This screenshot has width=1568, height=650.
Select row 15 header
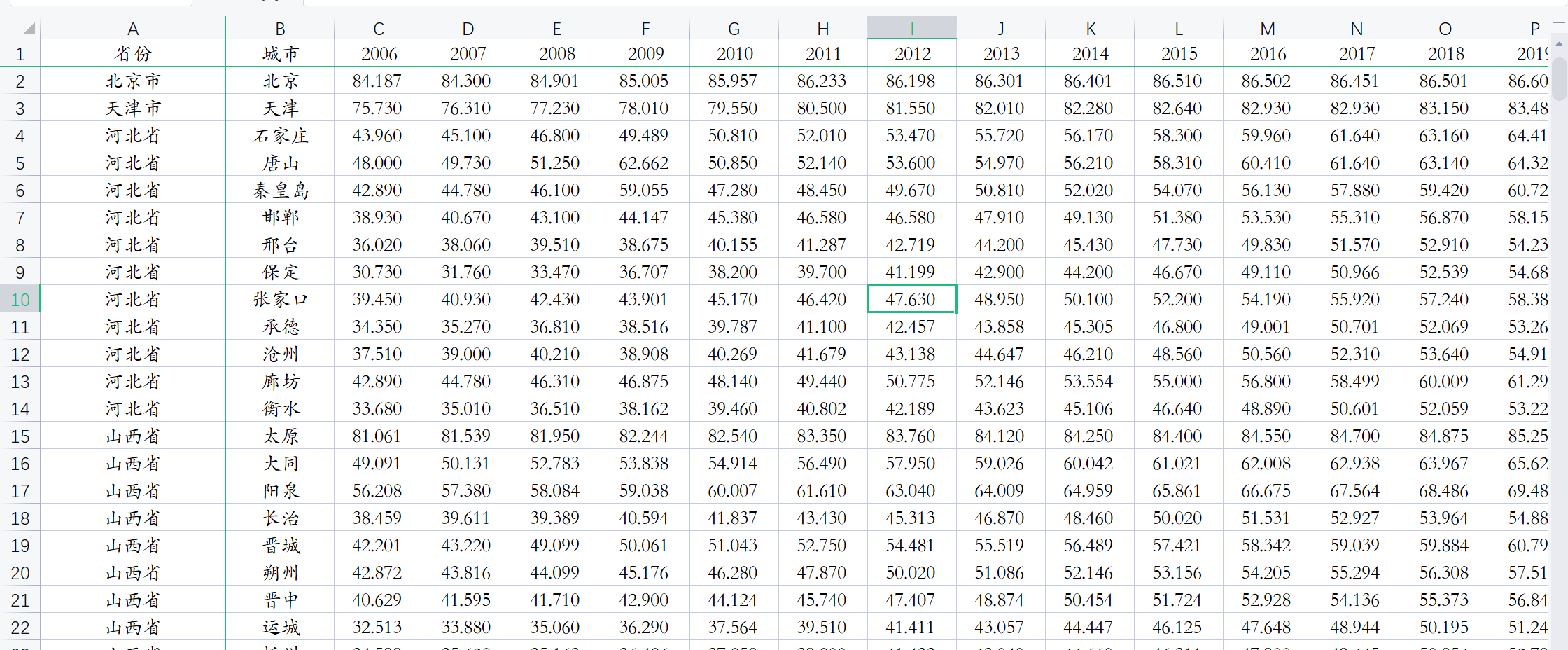tap(20, 436)
